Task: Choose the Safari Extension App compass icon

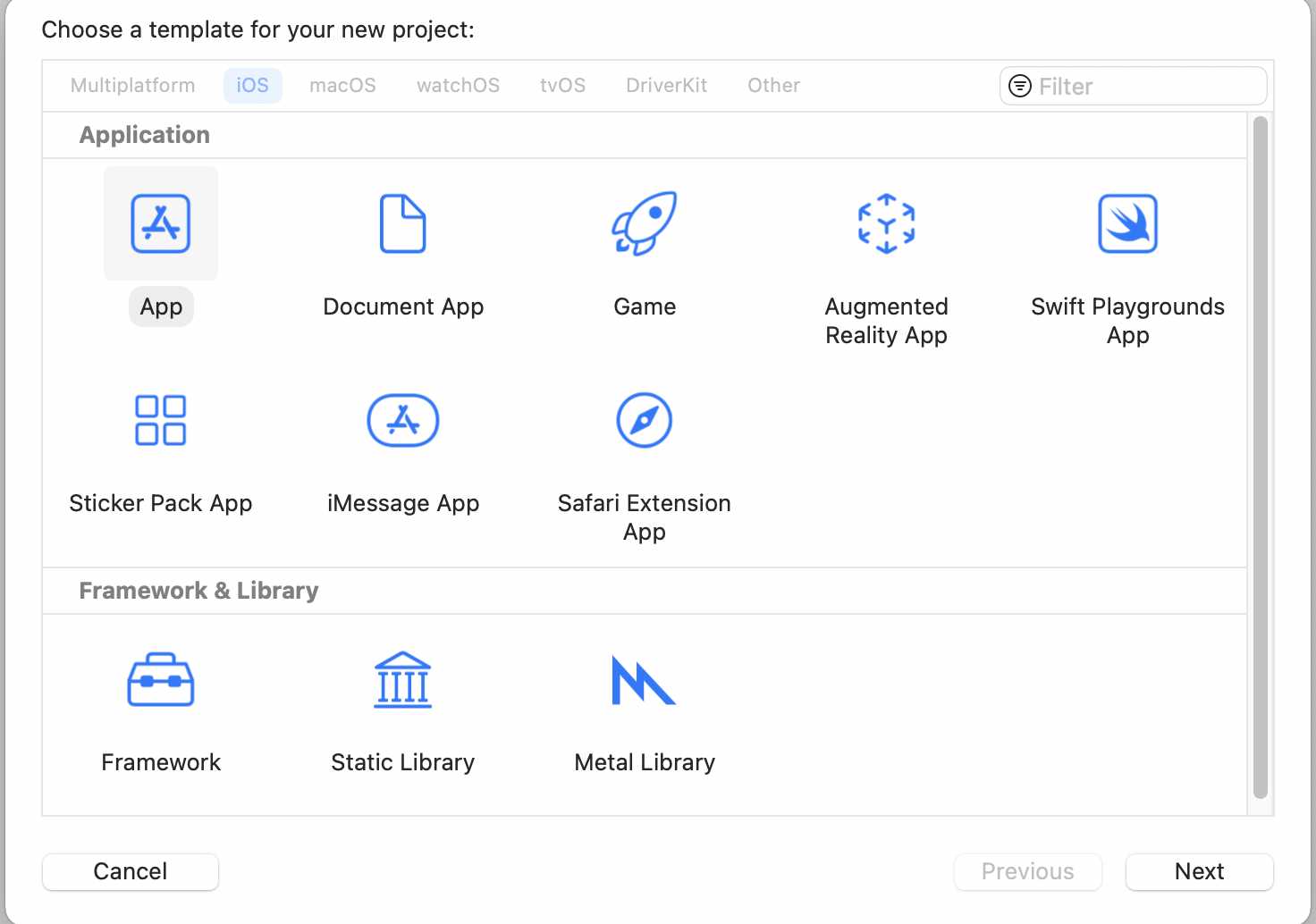Action: (645, 420)
